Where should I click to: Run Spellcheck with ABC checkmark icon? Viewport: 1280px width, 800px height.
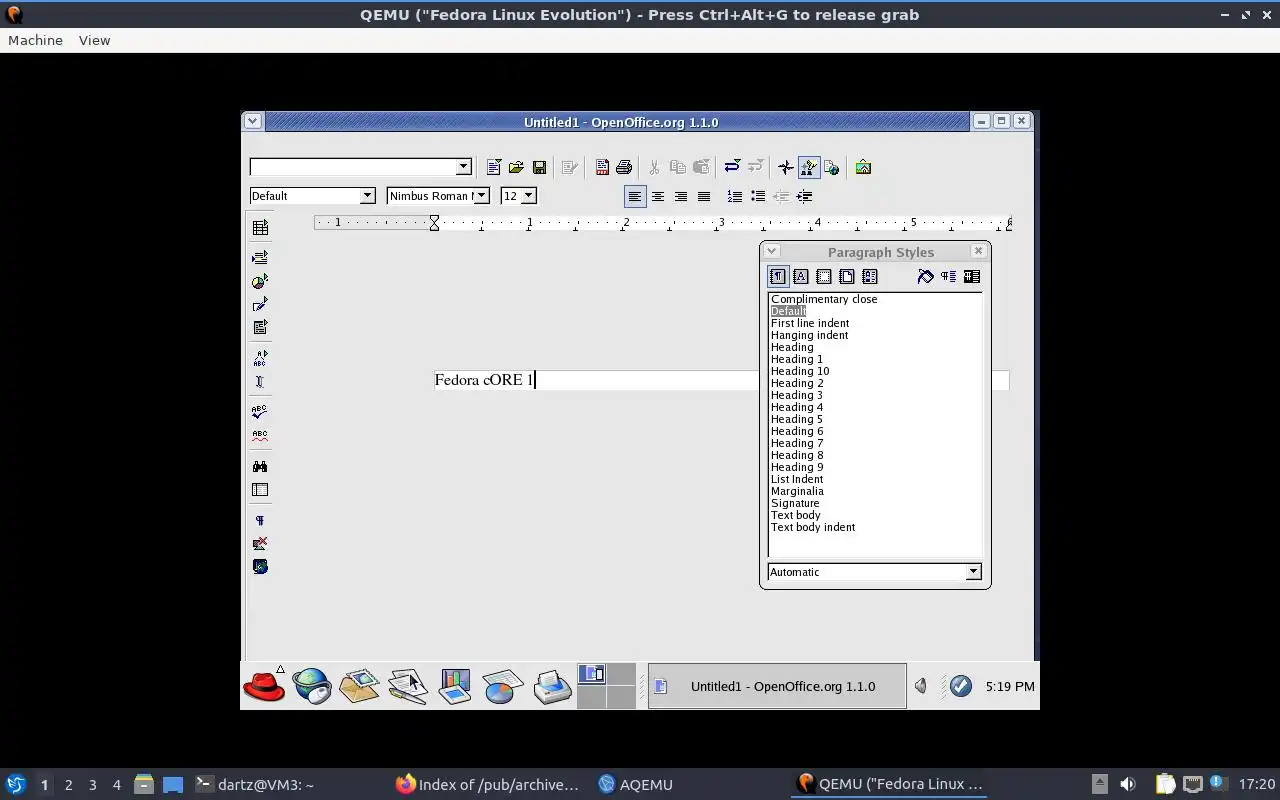[x=260, y=411]
